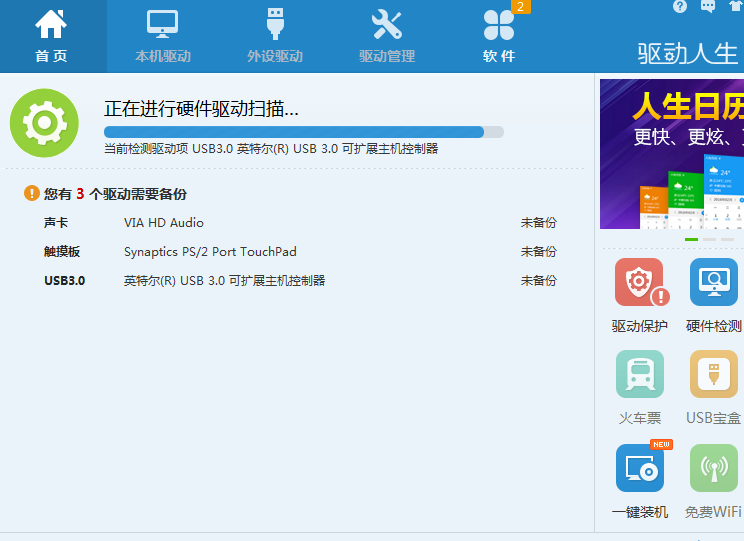
Task: Click VIA HD Audio driver name
Action: pos(164,223)
